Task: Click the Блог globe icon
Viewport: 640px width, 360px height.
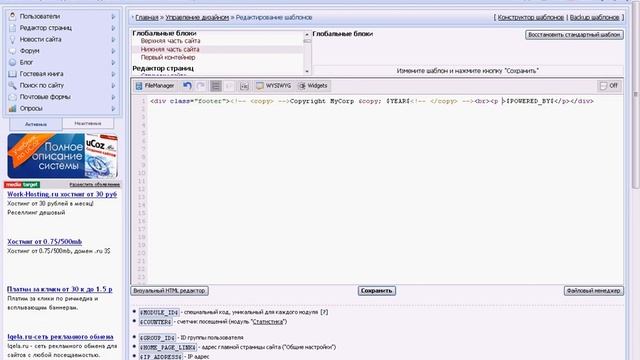Action: point(13,62)
